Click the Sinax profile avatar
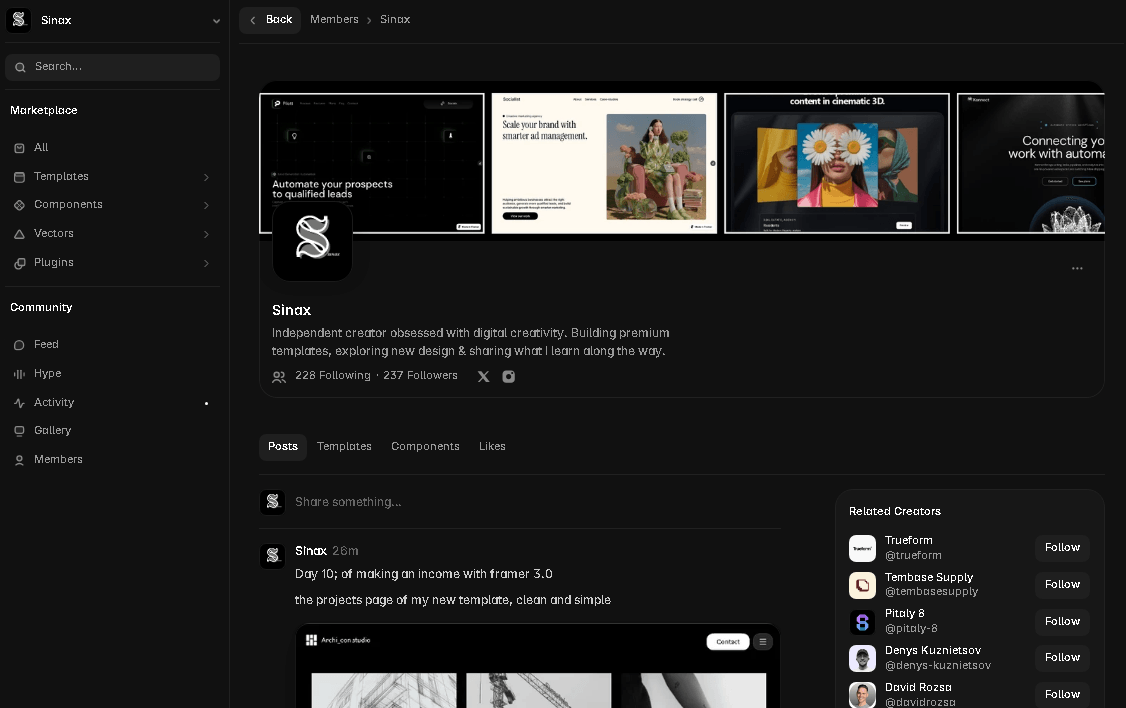Image resolution: width=1126 pixels, height=708 pixels. (x=312, y=241)
